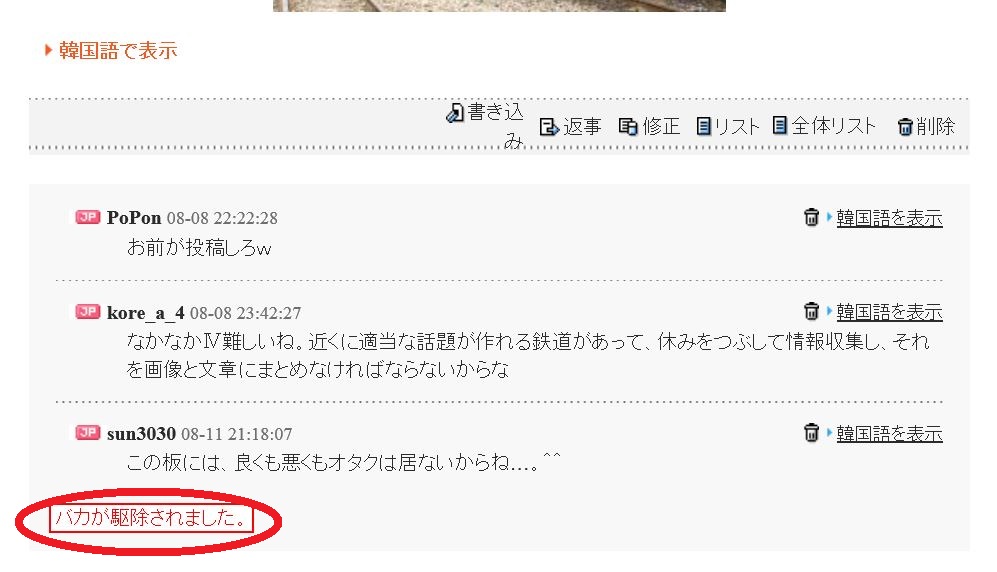This screenshot has width=997, height=572.
Task: Delete sun3030's comment via trash icon
Action: (811, 433)
